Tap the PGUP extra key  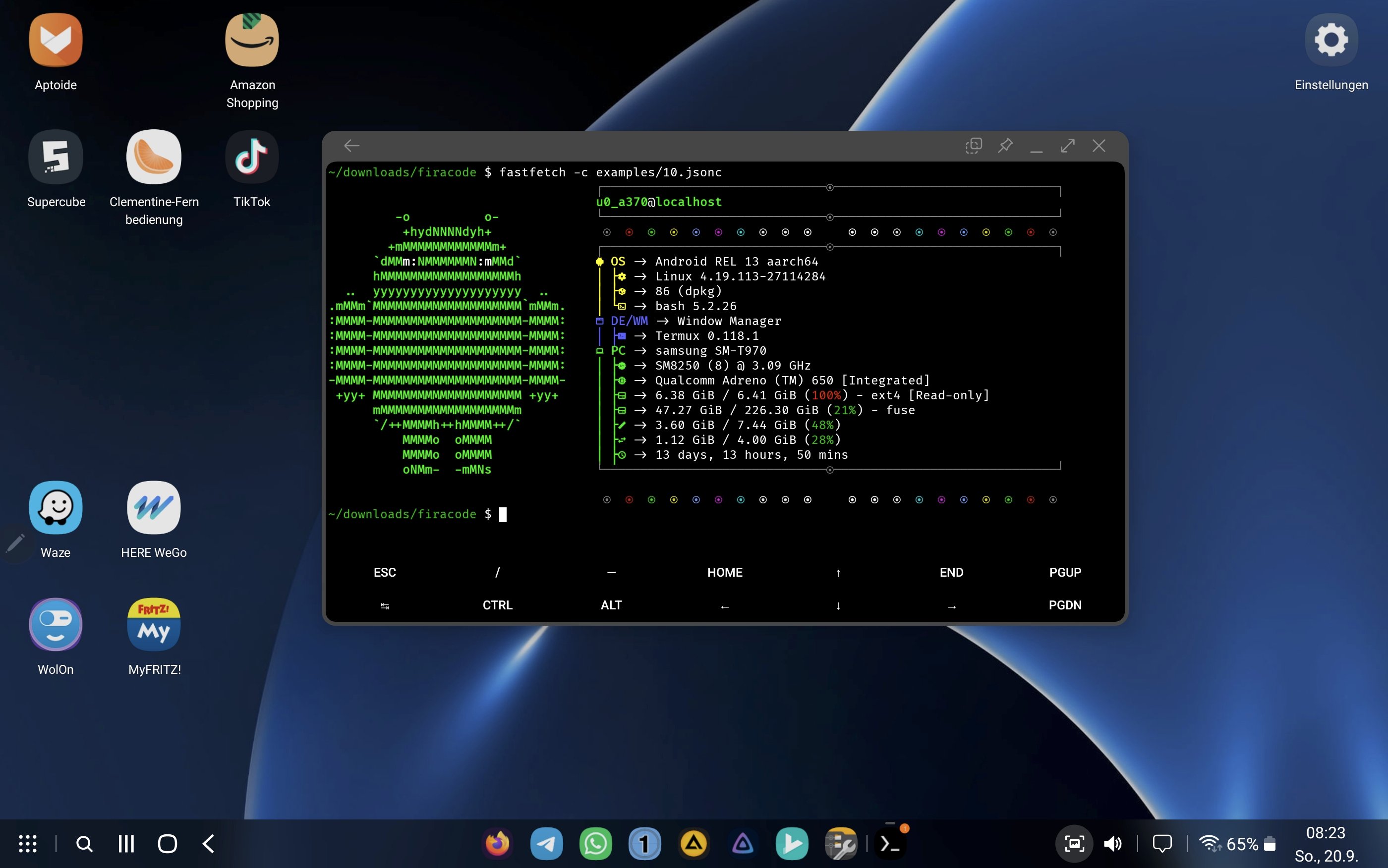(1065, 572)
